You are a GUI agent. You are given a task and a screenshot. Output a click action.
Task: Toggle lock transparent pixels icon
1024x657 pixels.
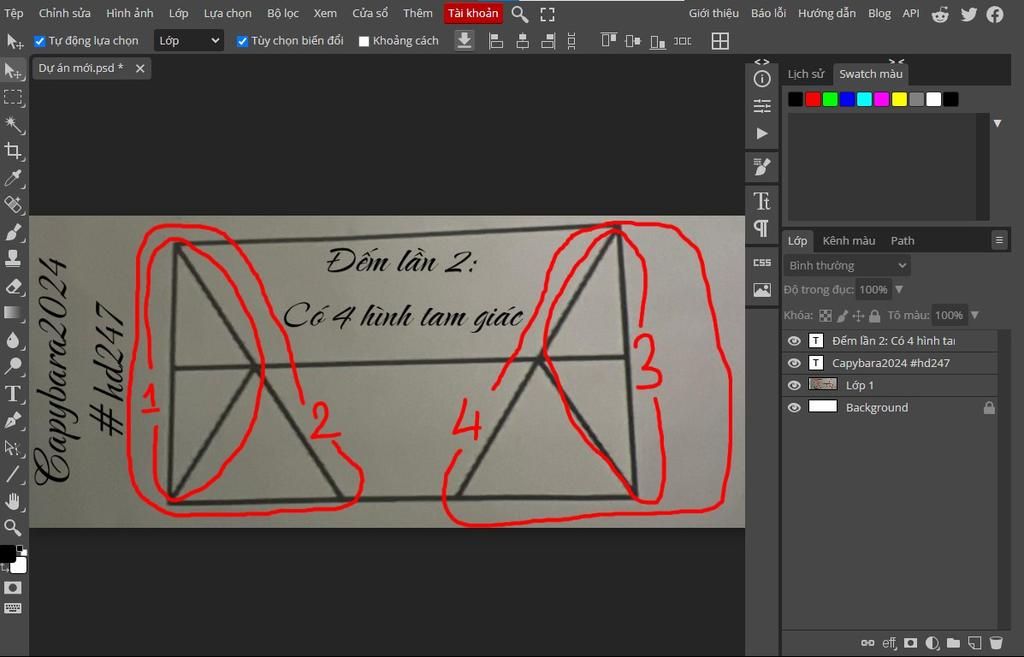tap(825, 315)
